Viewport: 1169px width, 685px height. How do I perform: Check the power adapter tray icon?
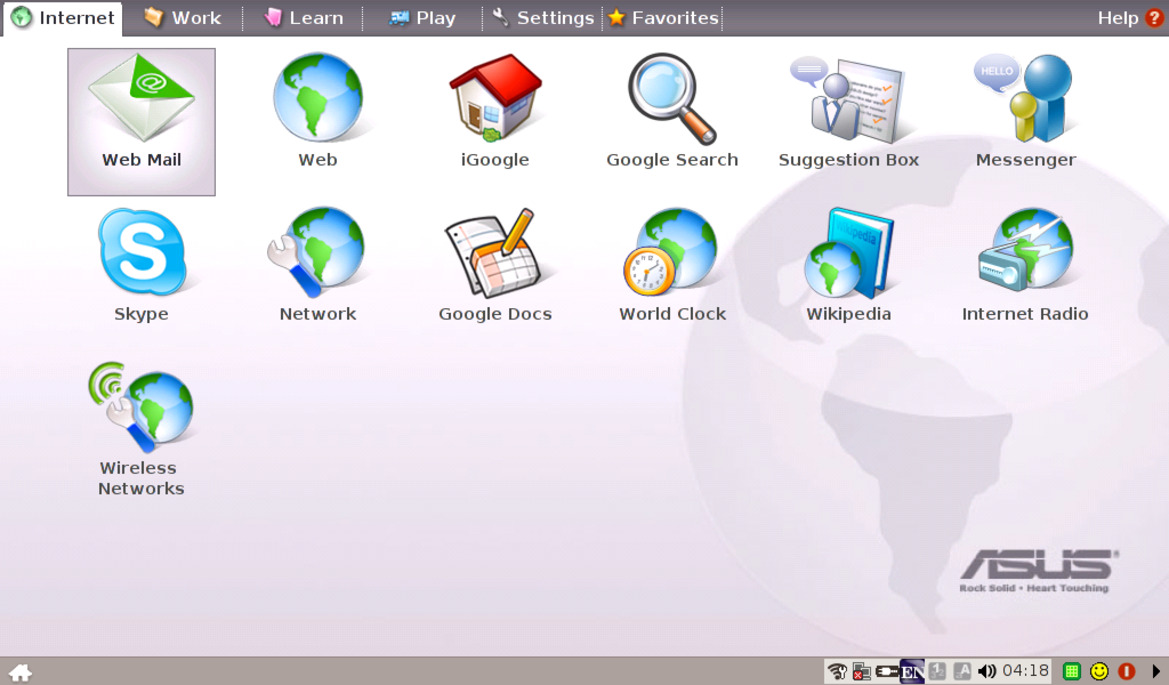tap(886, 672)
